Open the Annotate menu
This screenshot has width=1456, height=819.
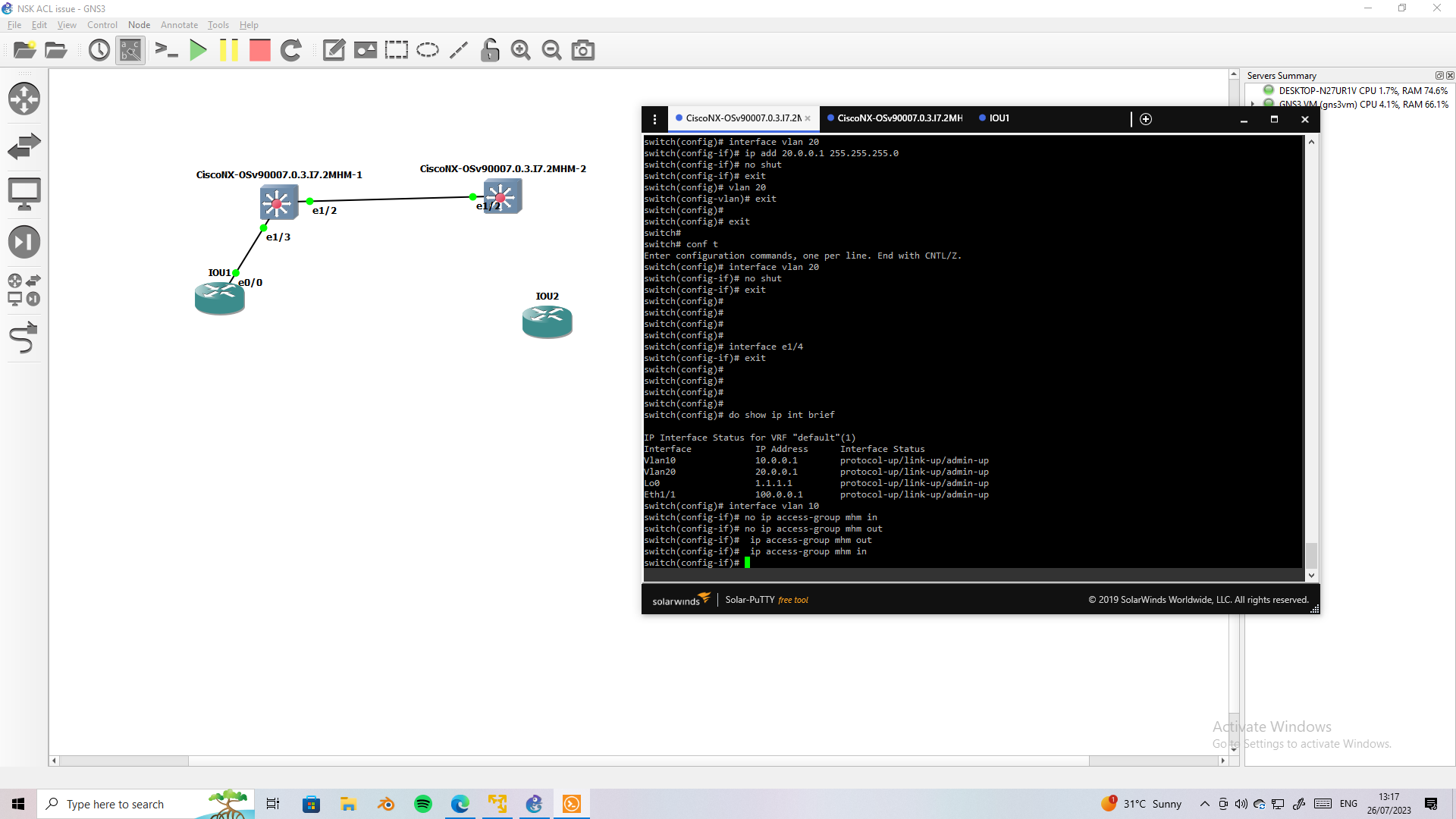tap(179, 24)
